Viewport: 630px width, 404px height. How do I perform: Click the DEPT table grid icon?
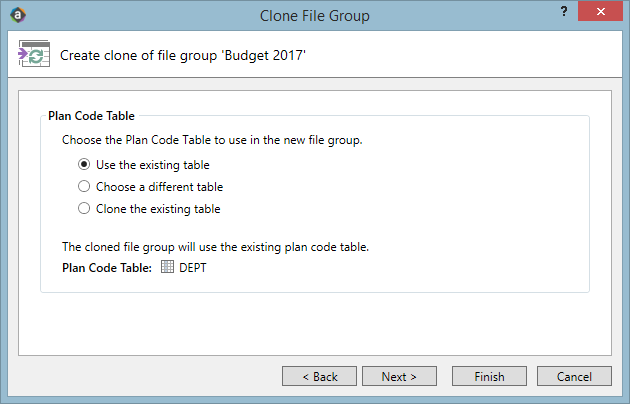(167, 267)
